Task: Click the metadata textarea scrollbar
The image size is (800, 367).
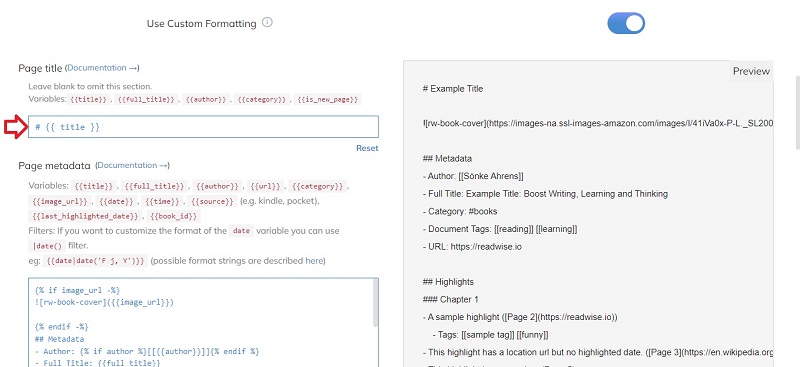Action: tap(376, 304)
